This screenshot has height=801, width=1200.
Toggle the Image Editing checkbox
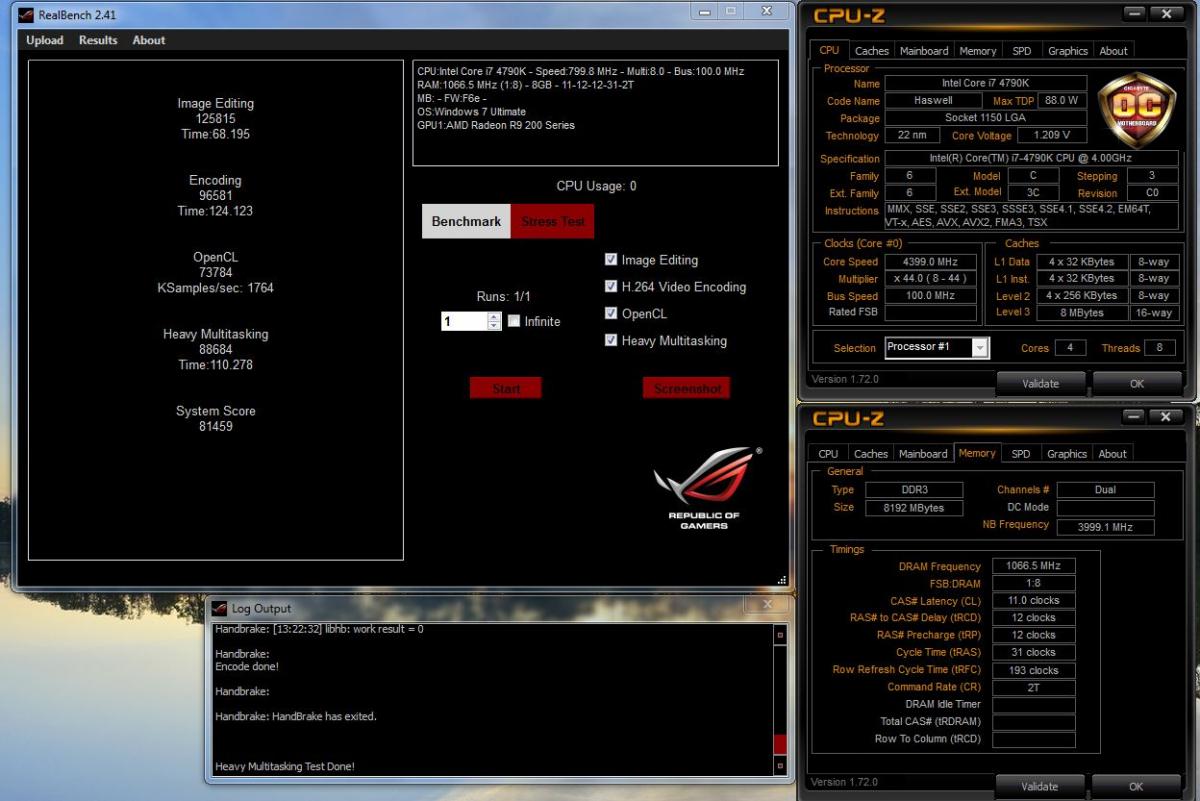[x=611, y=260]
